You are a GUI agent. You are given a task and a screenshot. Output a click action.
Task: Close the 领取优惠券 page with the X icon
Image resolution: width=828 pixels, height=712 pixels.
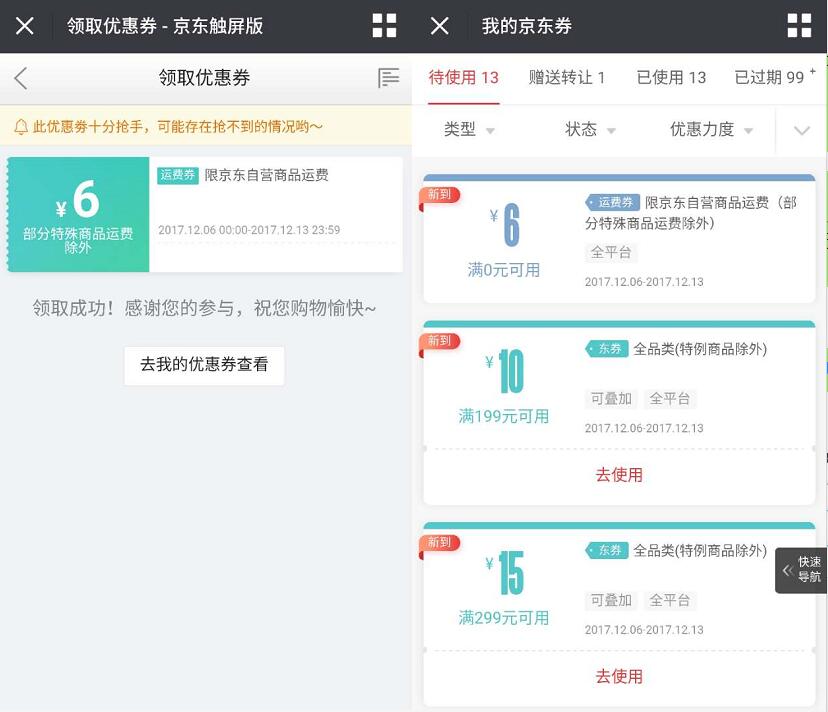[25, 26]
